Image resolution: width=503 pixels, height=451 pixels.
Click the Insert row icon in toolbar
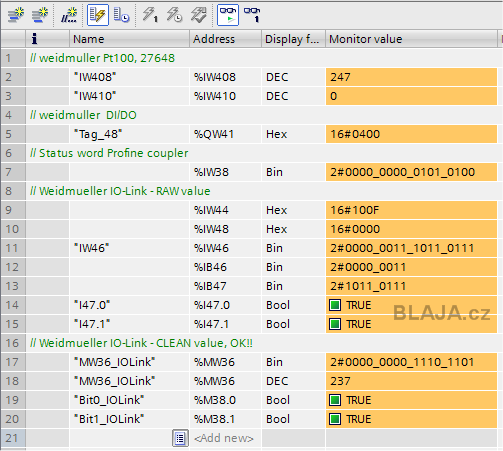click(x=16, y=15)
